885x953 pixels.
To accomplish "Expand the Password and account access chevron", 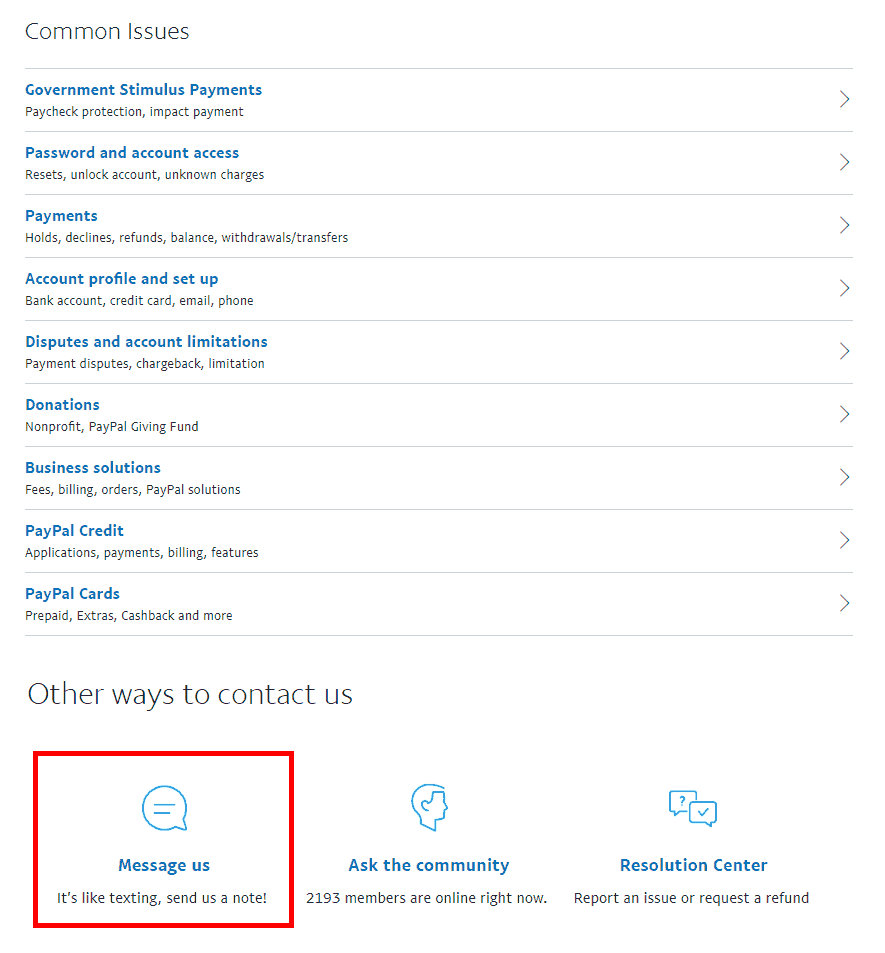I will click(x=844, y=162).
